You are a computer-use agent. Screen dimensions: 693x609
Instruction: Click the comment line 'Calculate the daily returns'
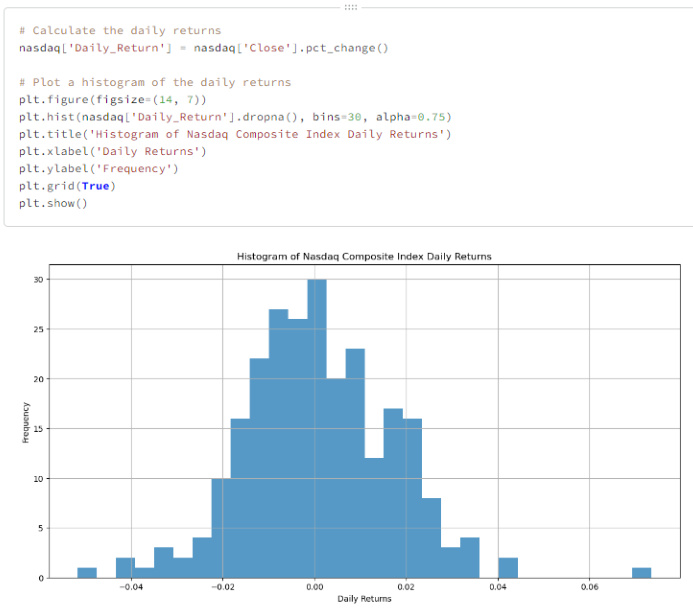[x=120, y=31]
